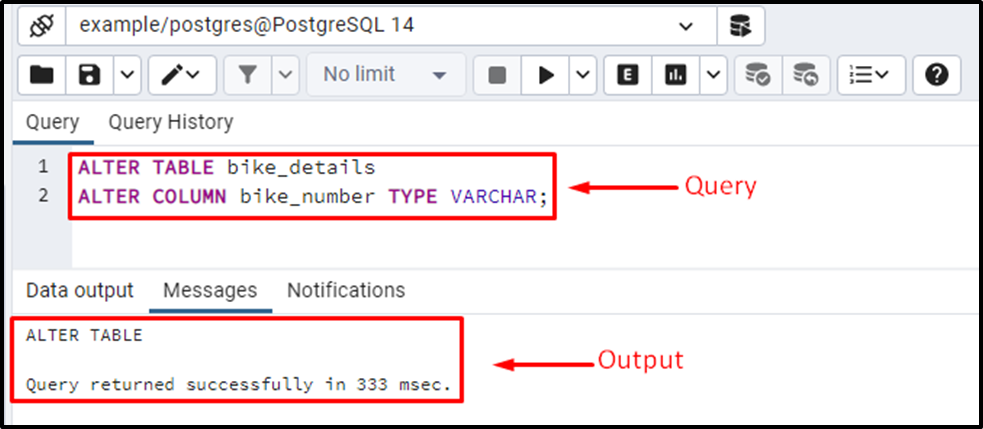This screenshot has height=429, width=983.
Task: Click the connection status plug icon
Action: [x=41, y=26]
